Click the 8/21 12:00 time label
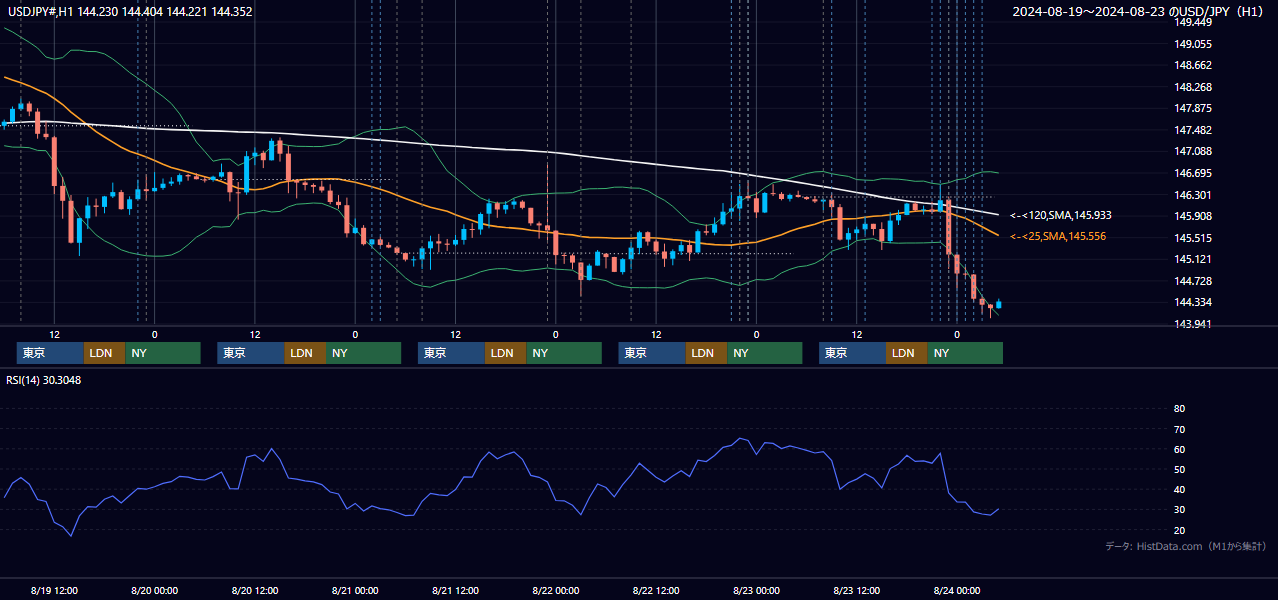 click(x=455, y=590)
